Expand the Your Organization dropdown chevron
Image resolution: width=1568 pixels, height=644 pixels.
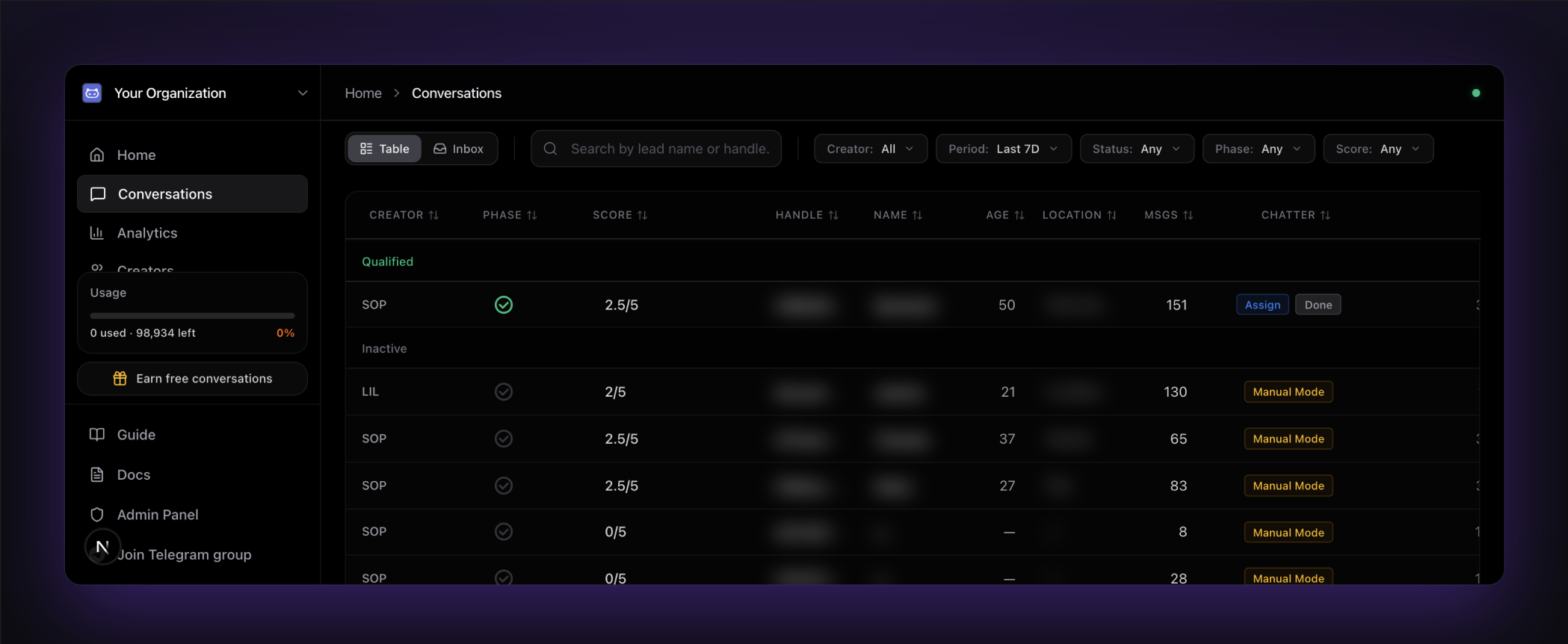tap(303, 93)
